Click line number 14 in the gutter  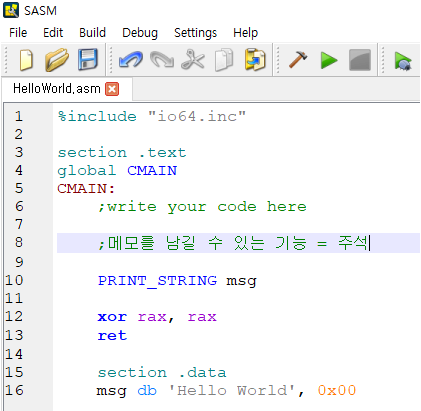pos(14,354)
